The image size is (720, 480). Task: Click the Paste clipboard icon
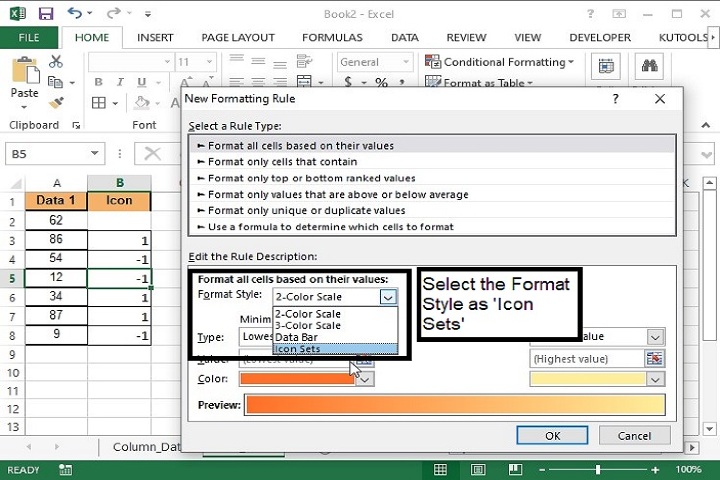pyautogui.click(x=25, y=71)
